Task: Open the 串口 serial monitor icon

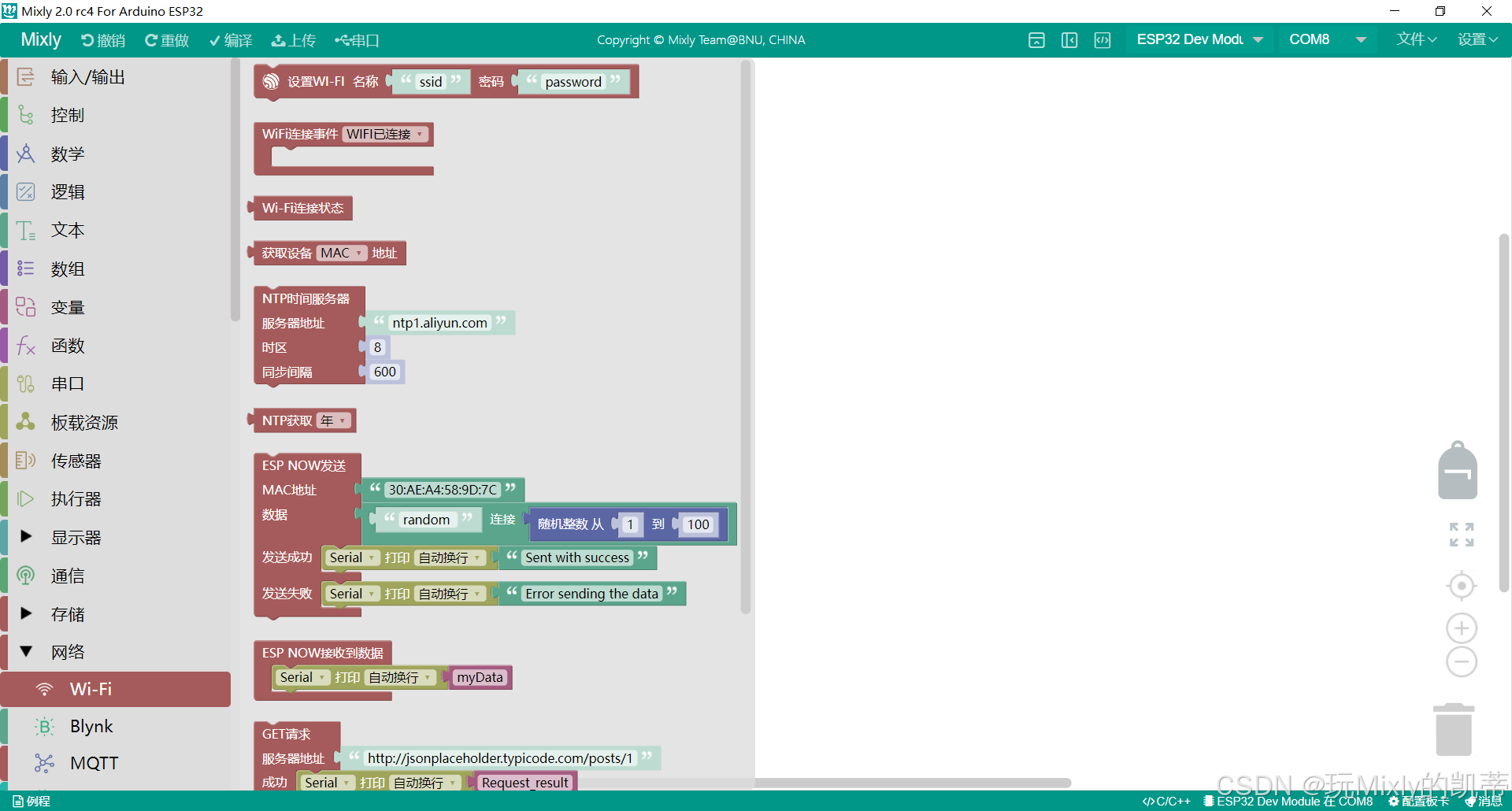Action: click(x=357, y=39)
